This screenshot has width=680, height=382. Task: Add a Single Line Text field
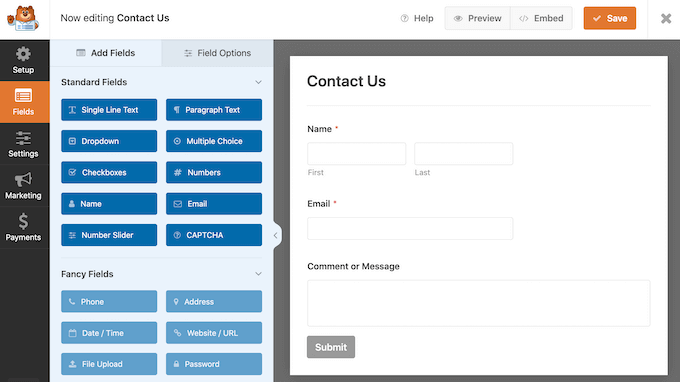pyautogui.click(x=109, y=110)
